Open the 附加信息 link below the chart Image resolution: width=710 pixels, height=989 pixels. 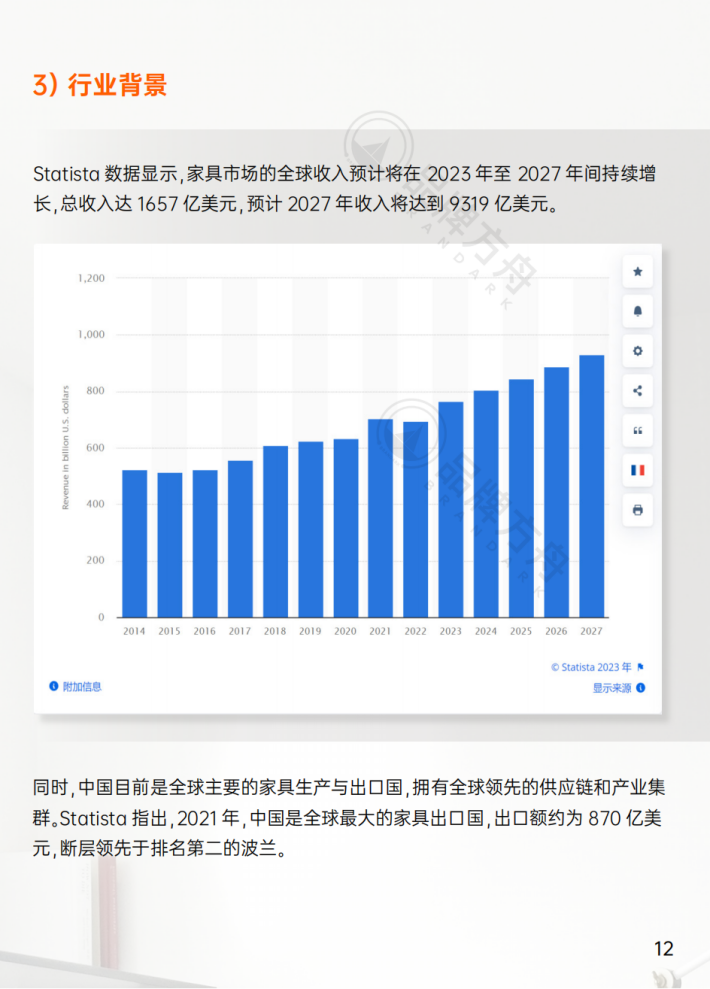coord(81,687)
